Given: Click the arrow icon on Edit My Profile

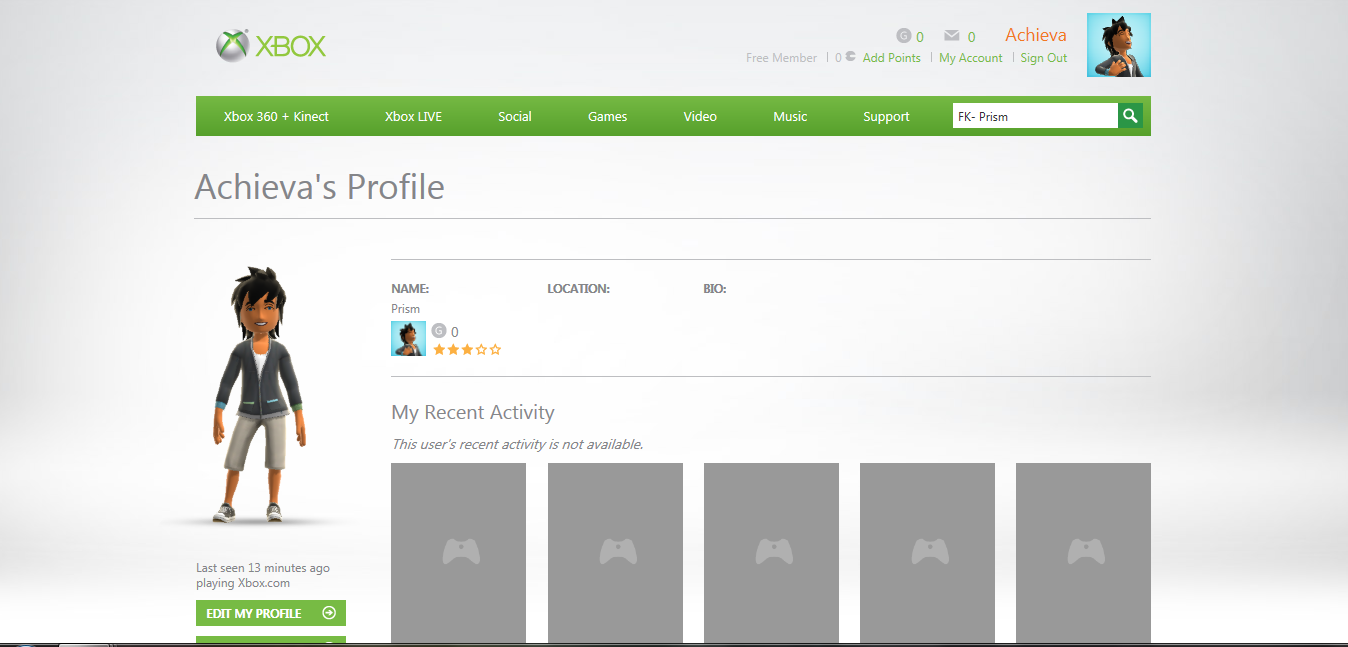Looking at the screenshot, I should point(329,613).
